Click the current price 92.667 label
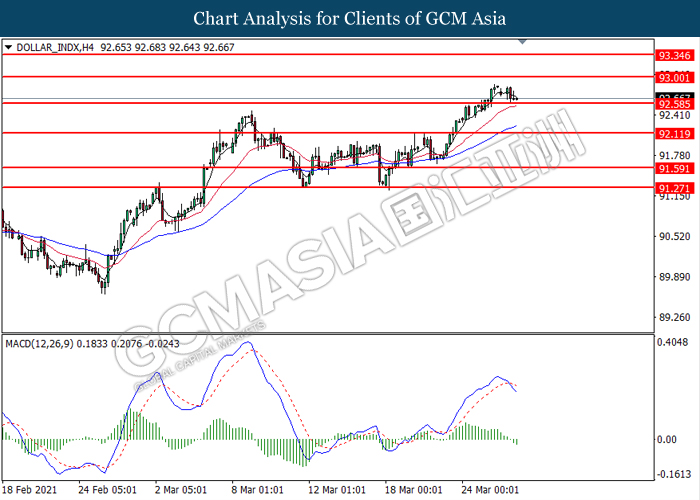The height and width of the screenshot is (500, 700). point(670,96)
